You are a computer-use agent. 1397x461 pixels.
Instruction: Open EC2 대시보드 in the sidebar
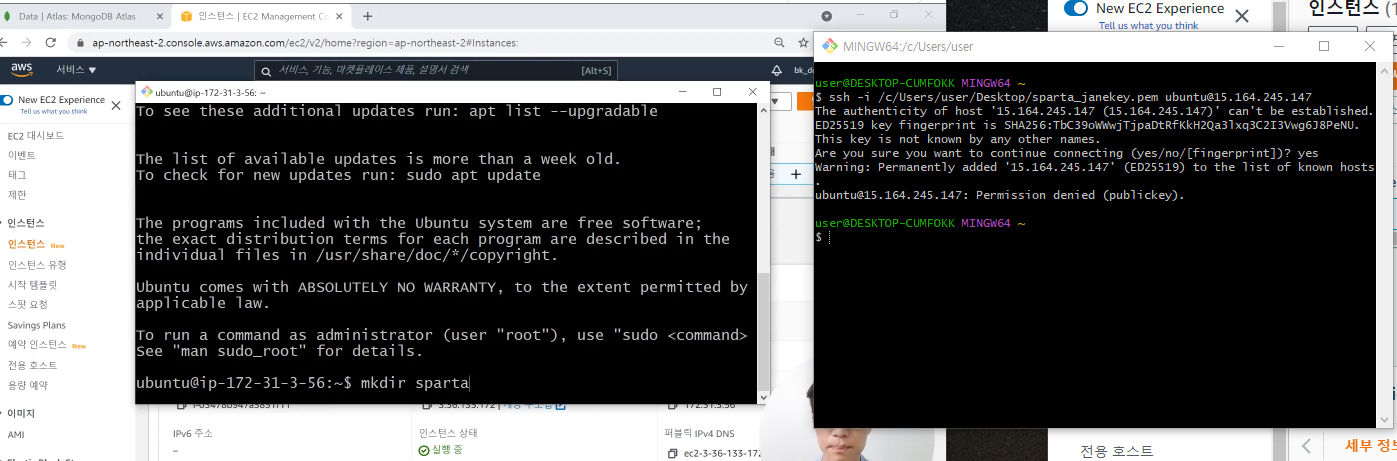pyautogui.click(x=35, y=135)
